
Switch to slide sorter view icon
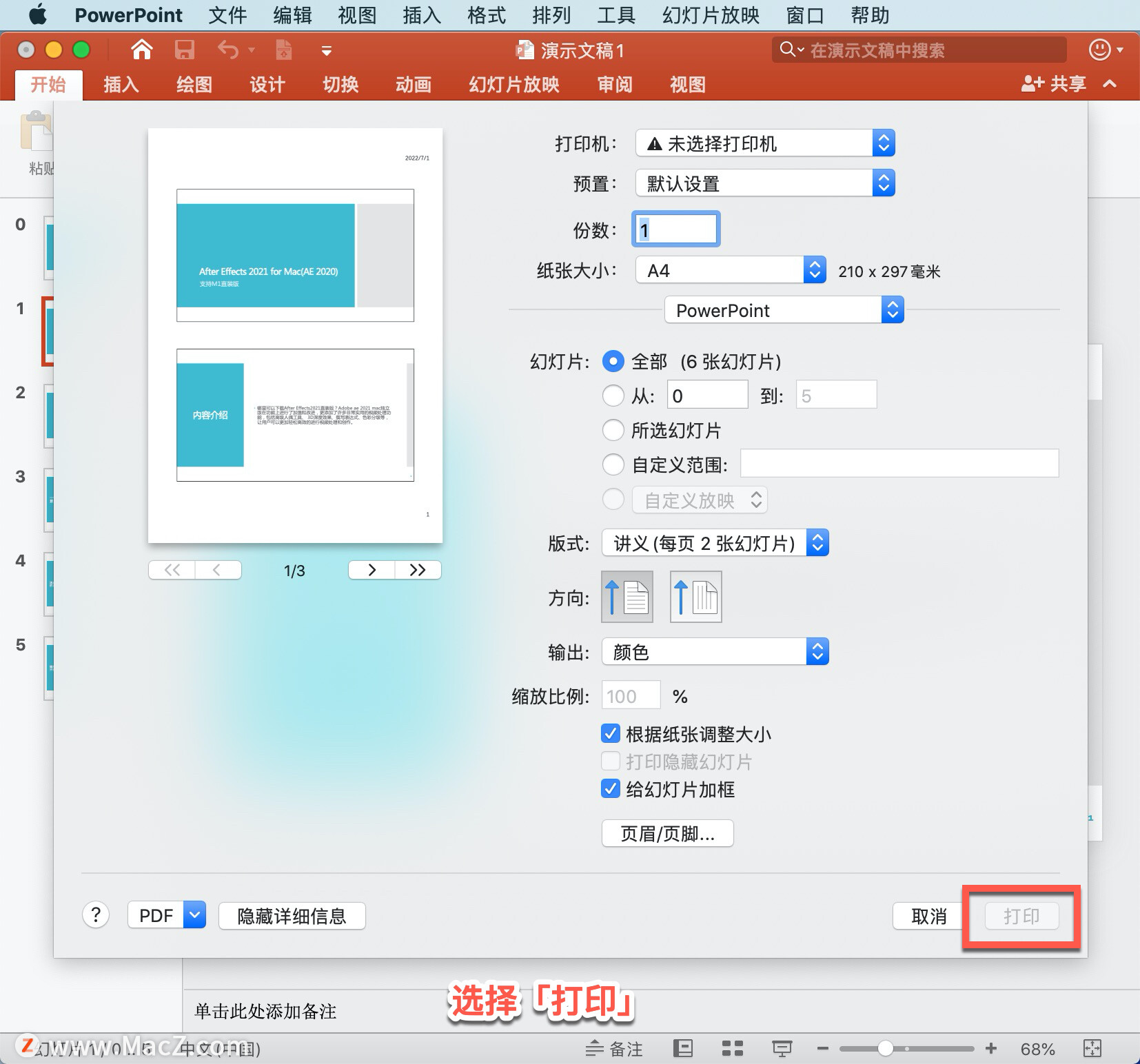point(732,1049)
